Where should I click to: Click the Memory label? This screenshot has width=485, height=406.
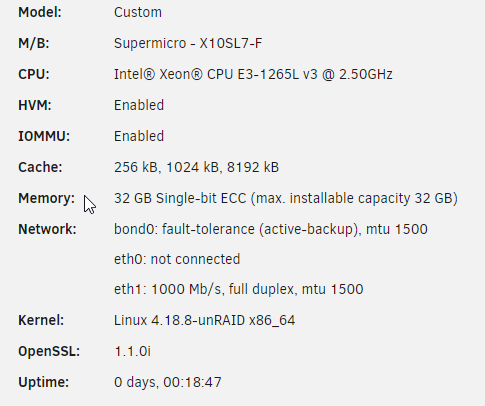[47, 198]
